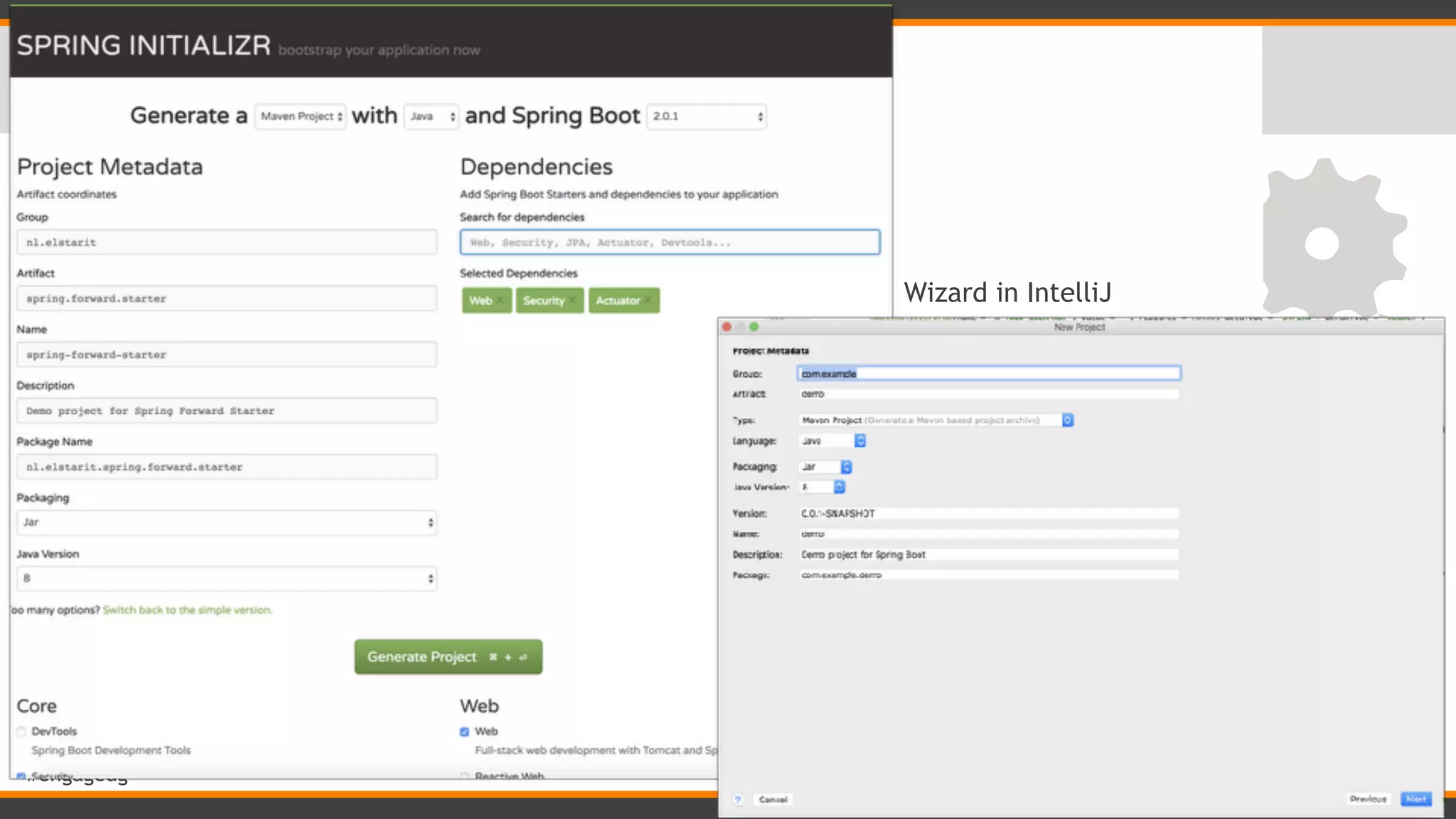Expand the Packaging Jar select on webpage
The image size is (1456, 819).
coord(226,523)
